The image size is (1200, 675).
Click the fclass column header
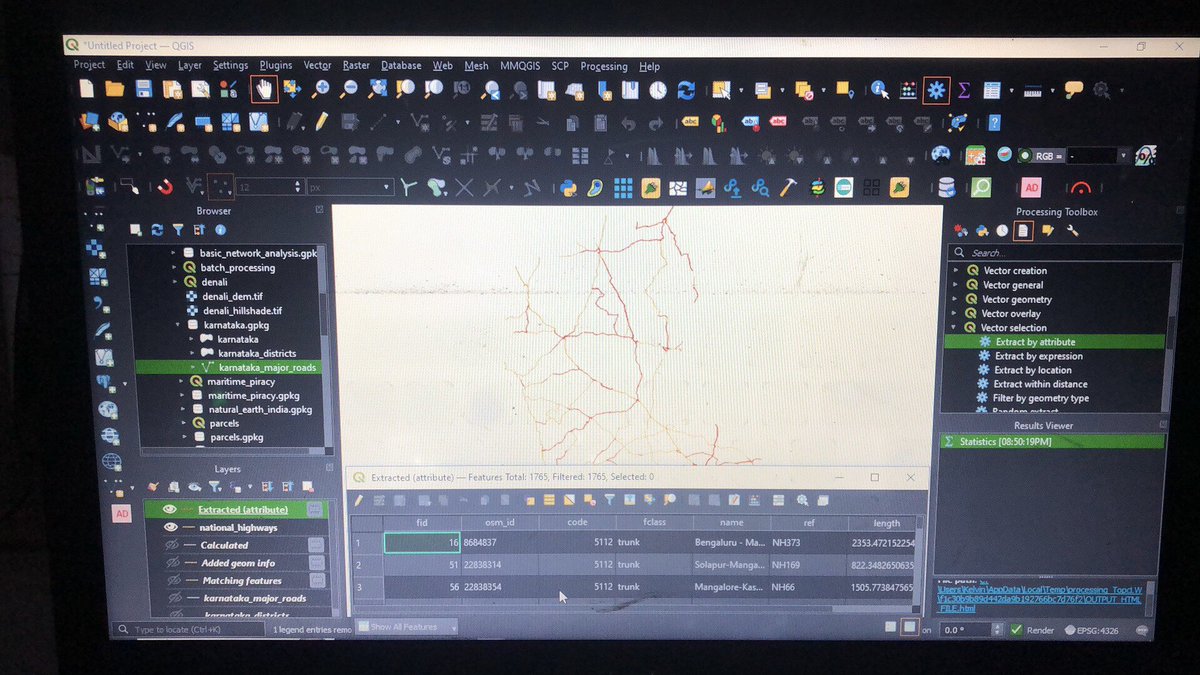click(655, 522)
